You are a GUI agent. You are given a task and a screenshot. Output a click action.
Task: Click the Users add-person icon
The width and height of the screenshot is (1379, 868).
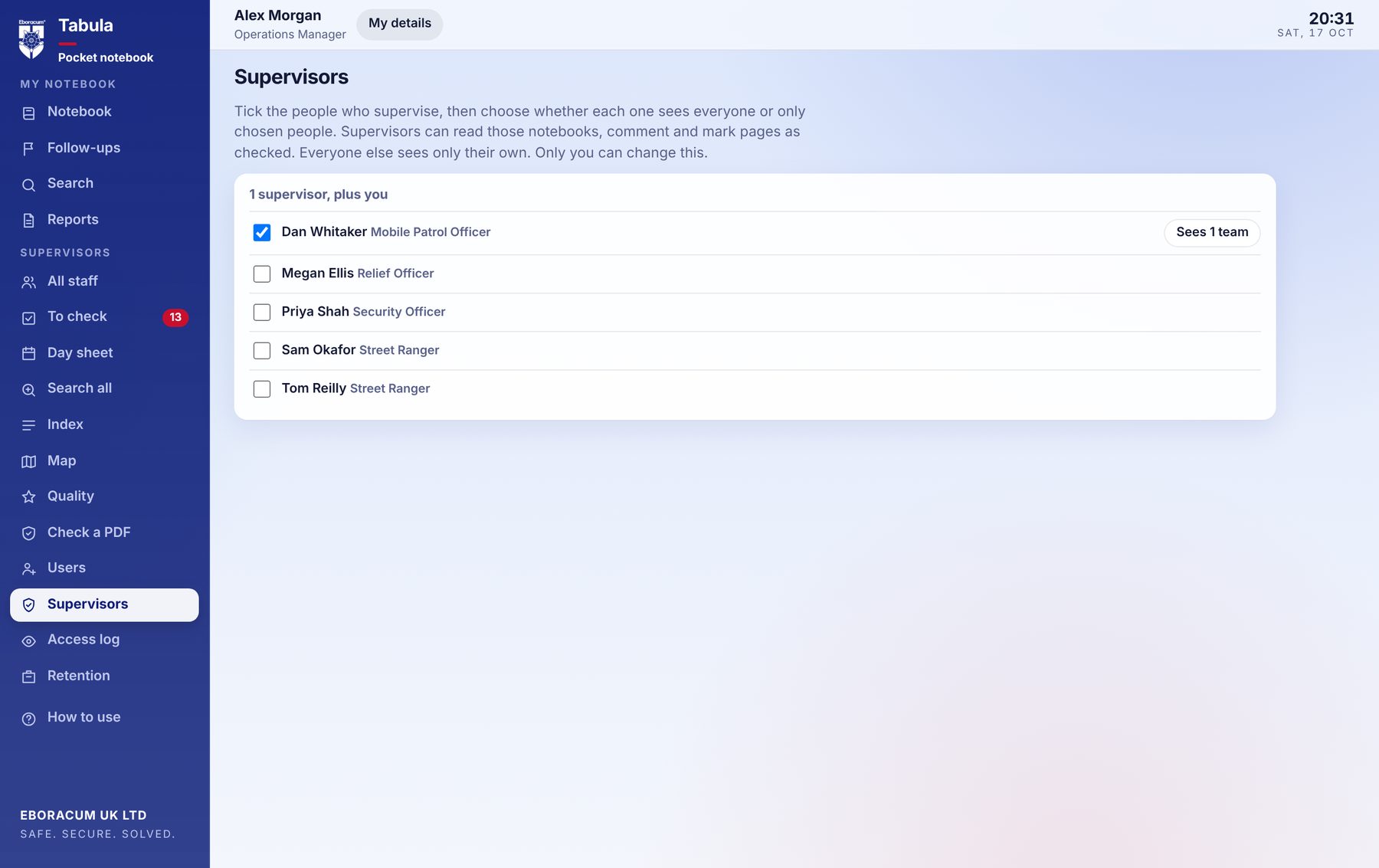pos(29,569)
